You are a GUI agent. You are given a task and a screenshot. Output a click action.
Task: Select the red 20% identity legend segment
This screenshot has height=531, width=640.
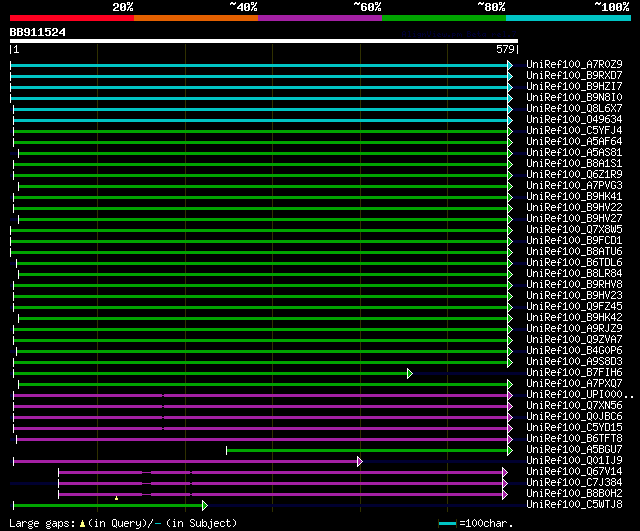71,17
